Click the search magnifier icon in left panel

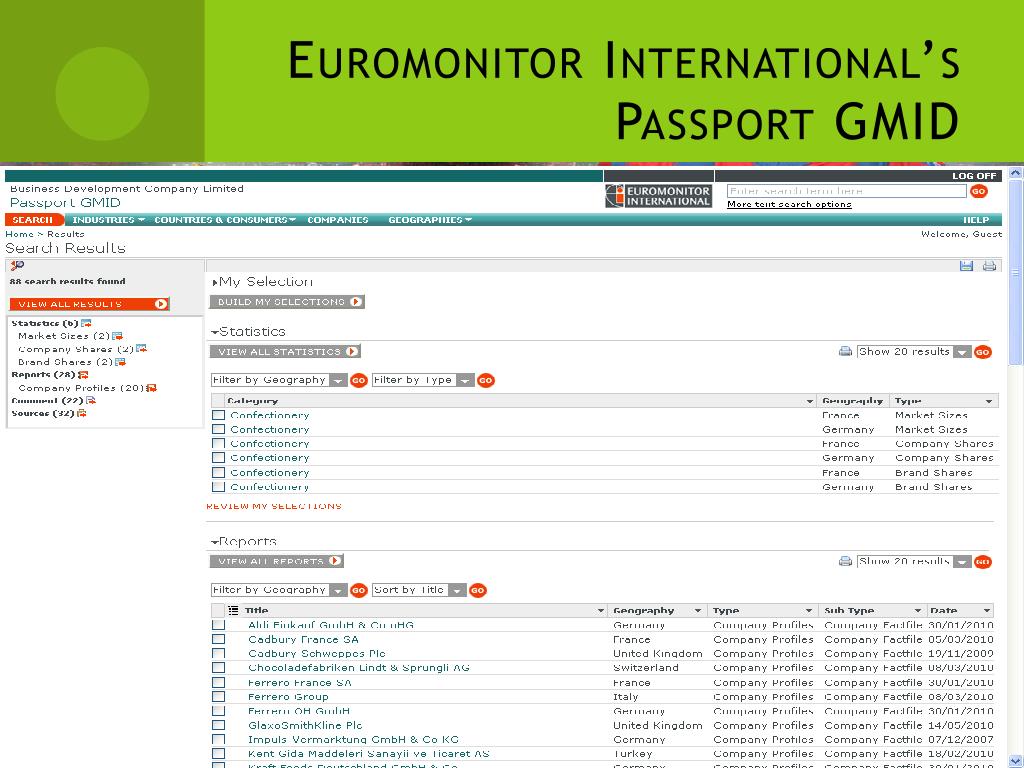point(18,266)
